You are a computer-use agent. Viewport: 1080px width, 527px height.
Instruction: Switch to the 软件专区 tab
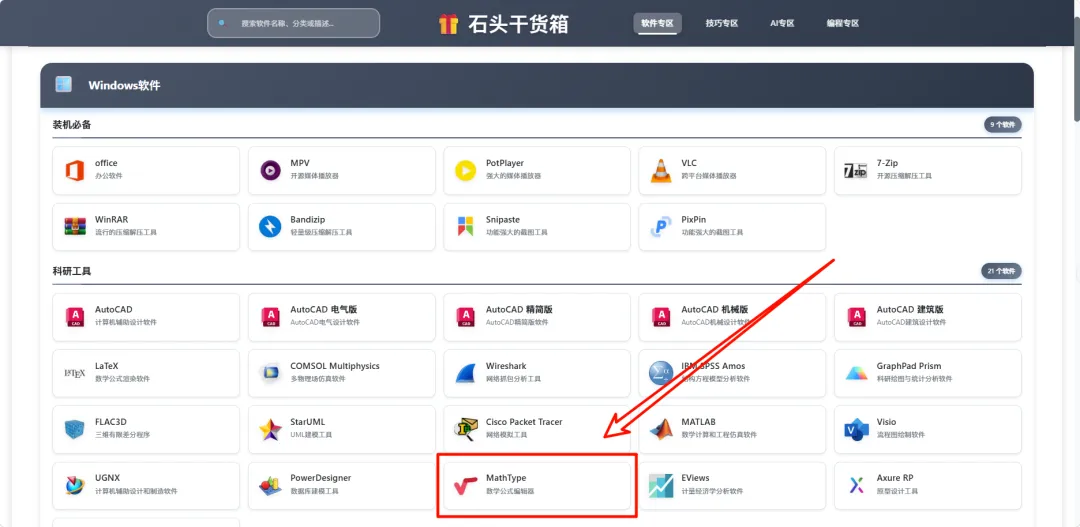657,23
